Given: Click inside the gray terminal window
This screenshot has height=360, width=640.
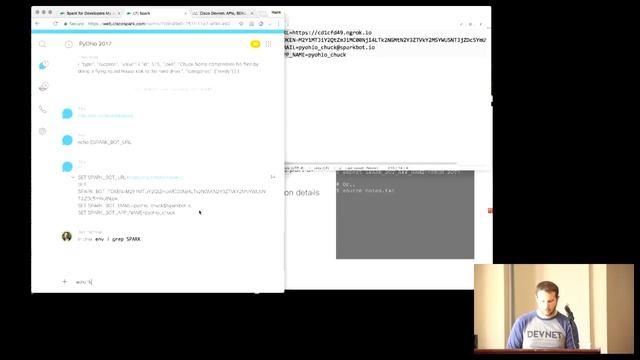Looking at the screenshot, I should [x=405, y=215].
